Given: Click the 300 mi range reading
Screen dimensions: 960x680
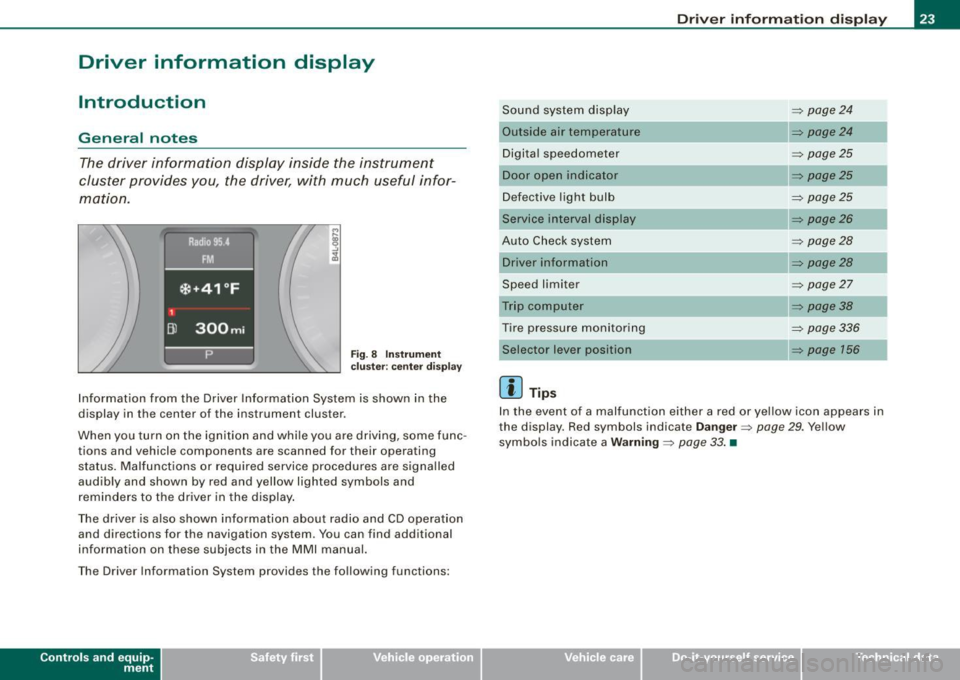Looking at the screenshot, I should pos(220,329).
